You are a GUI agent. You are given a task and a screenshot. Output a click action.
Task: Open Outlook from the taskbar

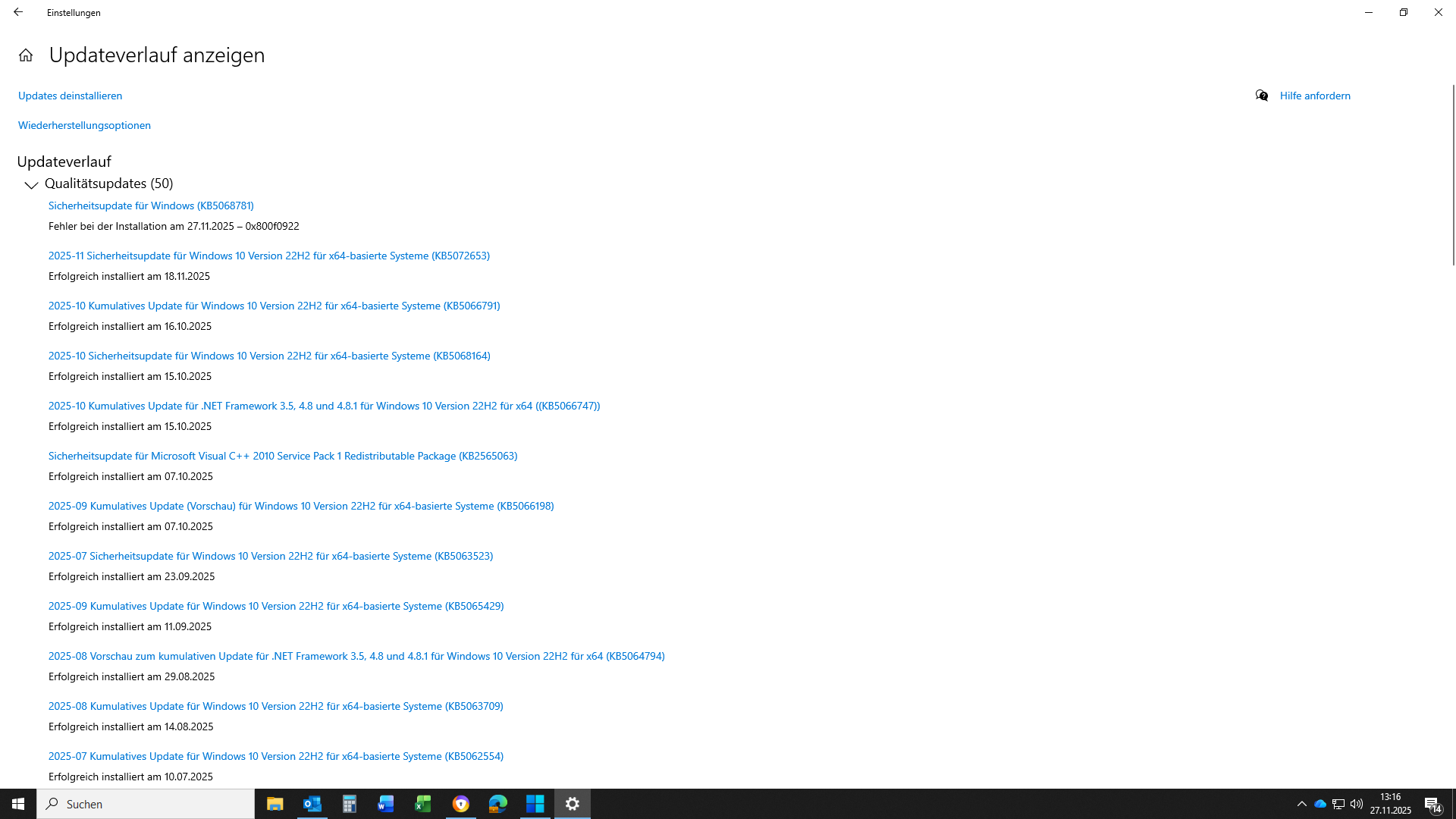pos(312,804)
